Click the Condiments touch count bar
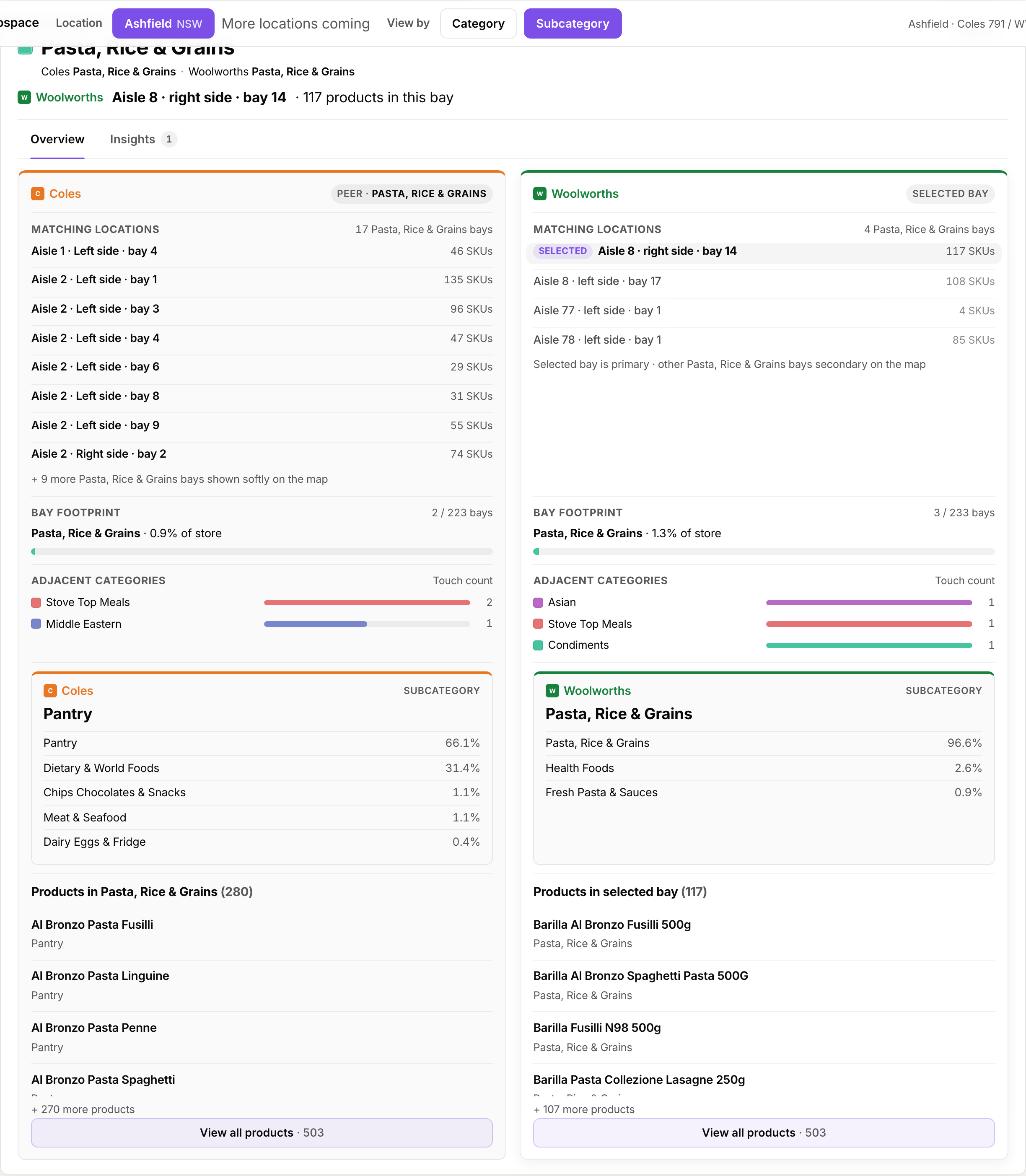Image resolution: width=1026 pixels, height=1176 pixels. coord(869,645)
